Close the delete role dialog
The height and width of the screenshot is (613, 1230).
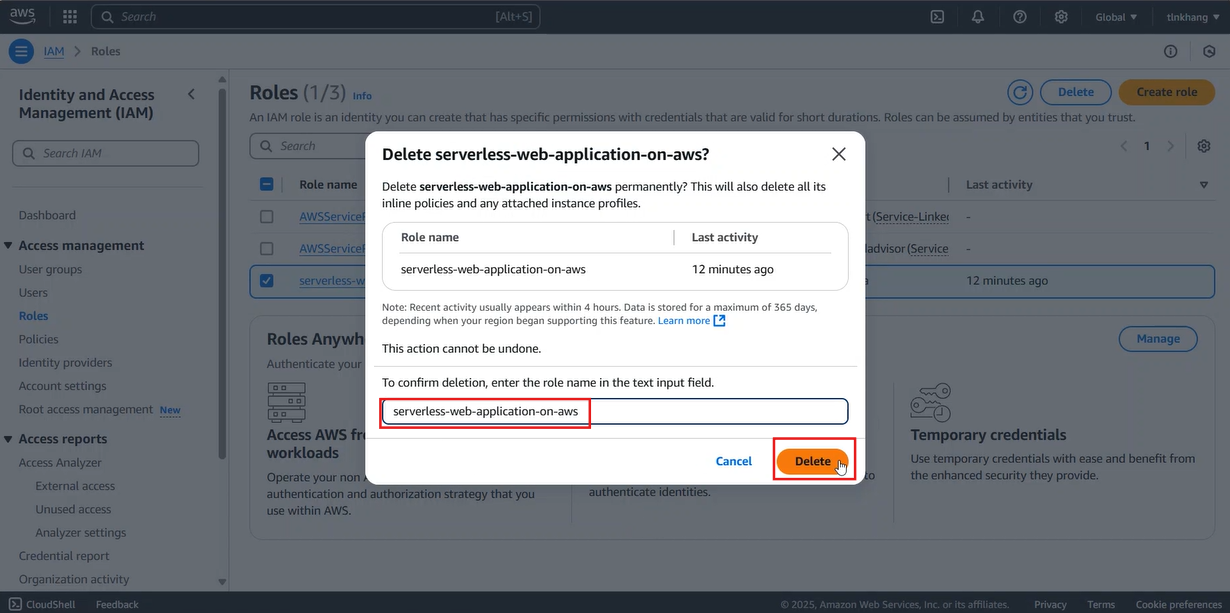(838, 154)
